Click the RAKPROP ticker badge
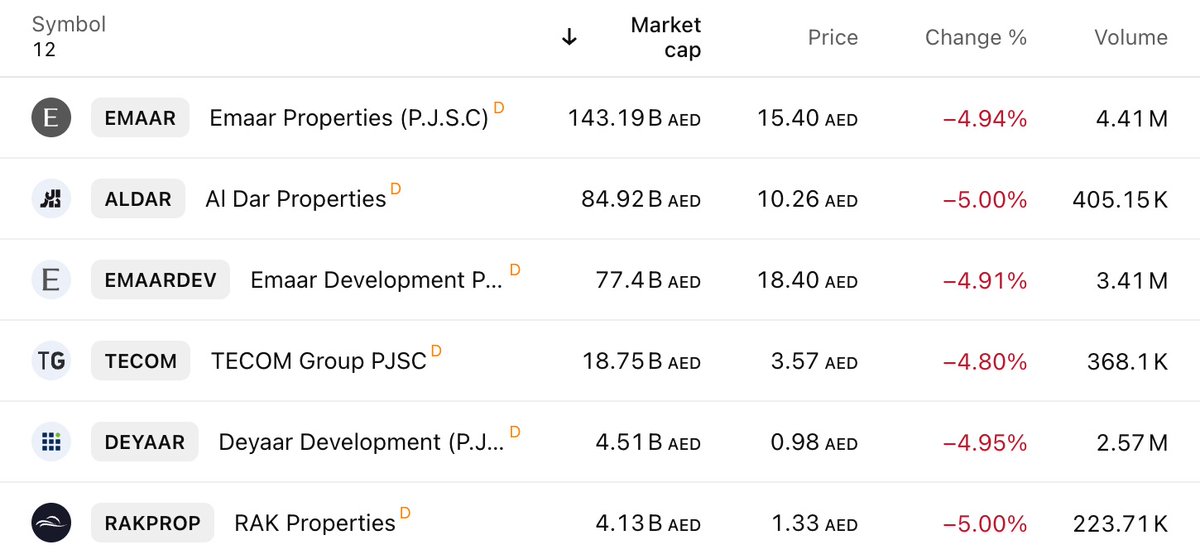1200x559 pixels. [x=153, y=523]
